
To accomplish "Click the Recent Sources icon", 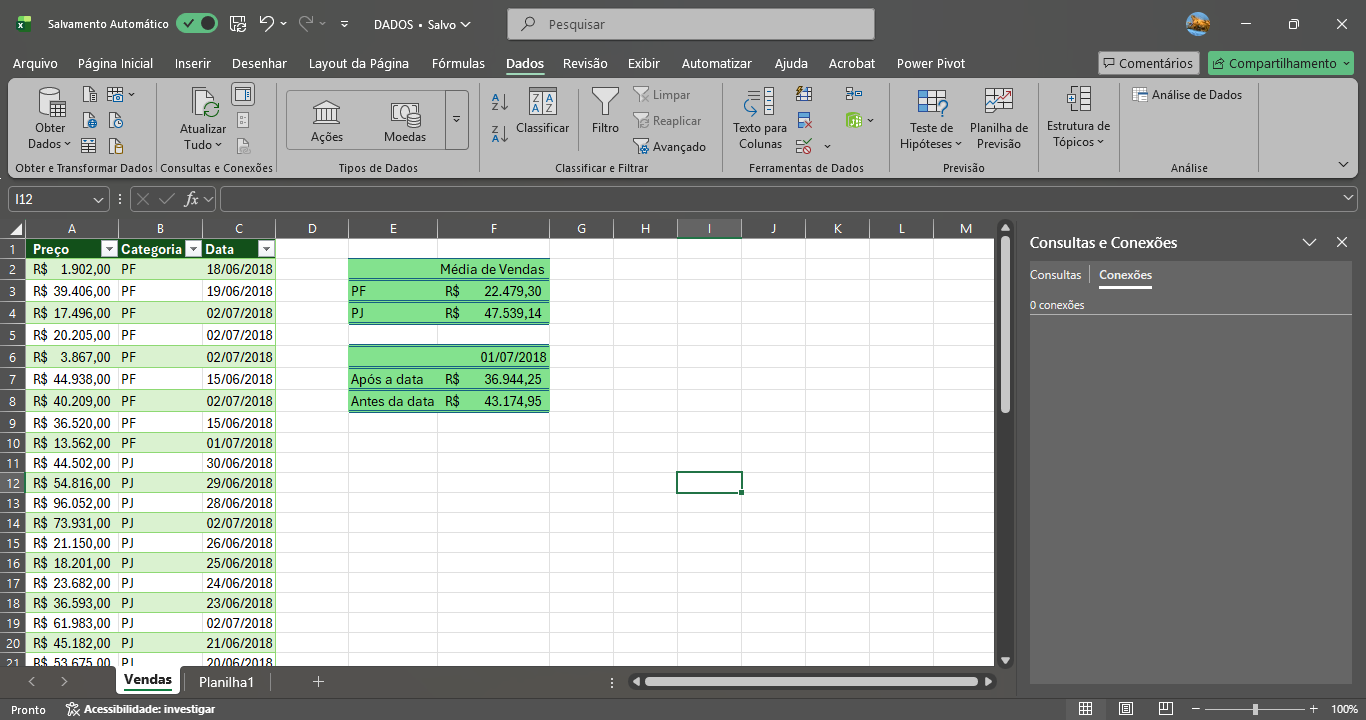I will pyautogui.click(x=116, y=121).
